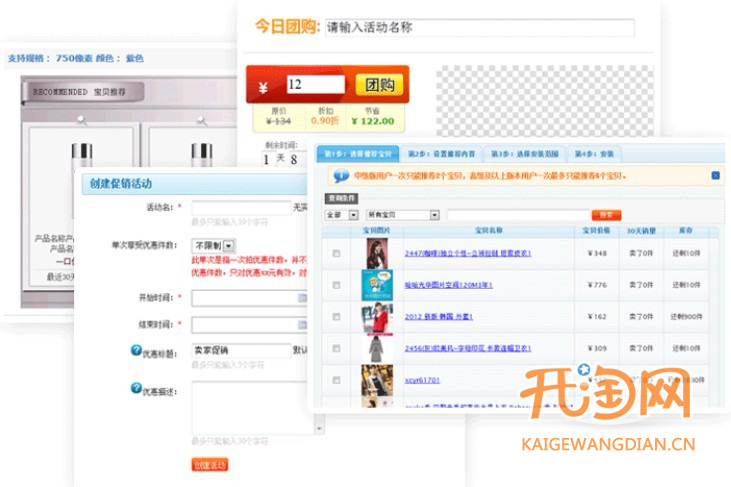The width and height of the screenshot is (731, 487).
Task: Click the textarea scrollbar down arrow
Action: (x=319, y=429)
